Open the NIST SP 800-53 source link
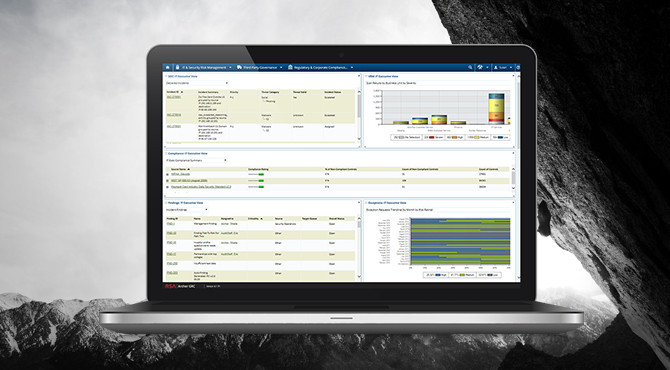Viewport: 670px width, 370px height. click(x=189, y=181)
